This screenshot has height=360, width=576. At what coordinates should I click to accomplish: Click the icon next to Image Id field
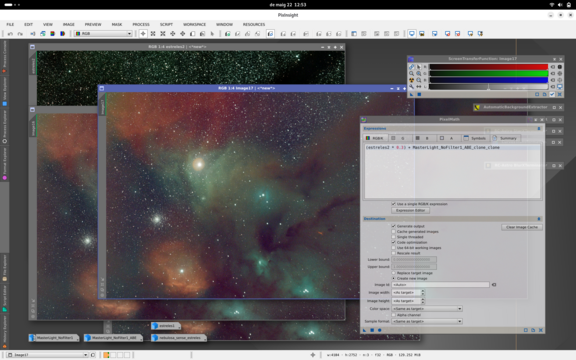pos(494,285)
